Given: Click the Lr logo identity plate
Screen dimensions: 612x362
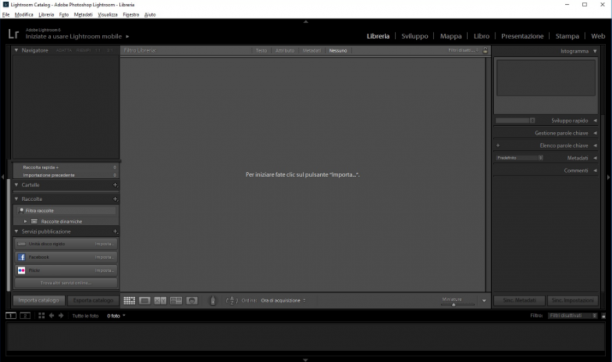Looking at the screenshot, I should tap(13, 34).
